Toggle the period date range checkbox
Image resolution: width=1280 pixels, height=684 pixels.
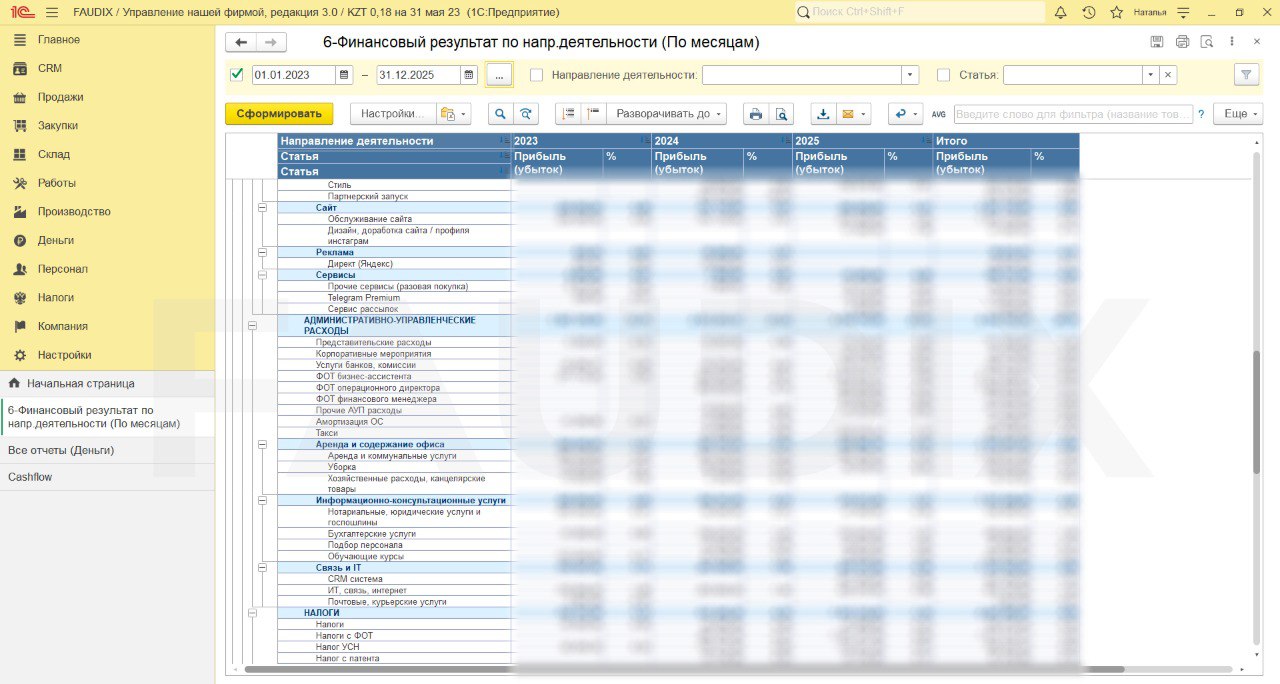[x=237, y=75]
